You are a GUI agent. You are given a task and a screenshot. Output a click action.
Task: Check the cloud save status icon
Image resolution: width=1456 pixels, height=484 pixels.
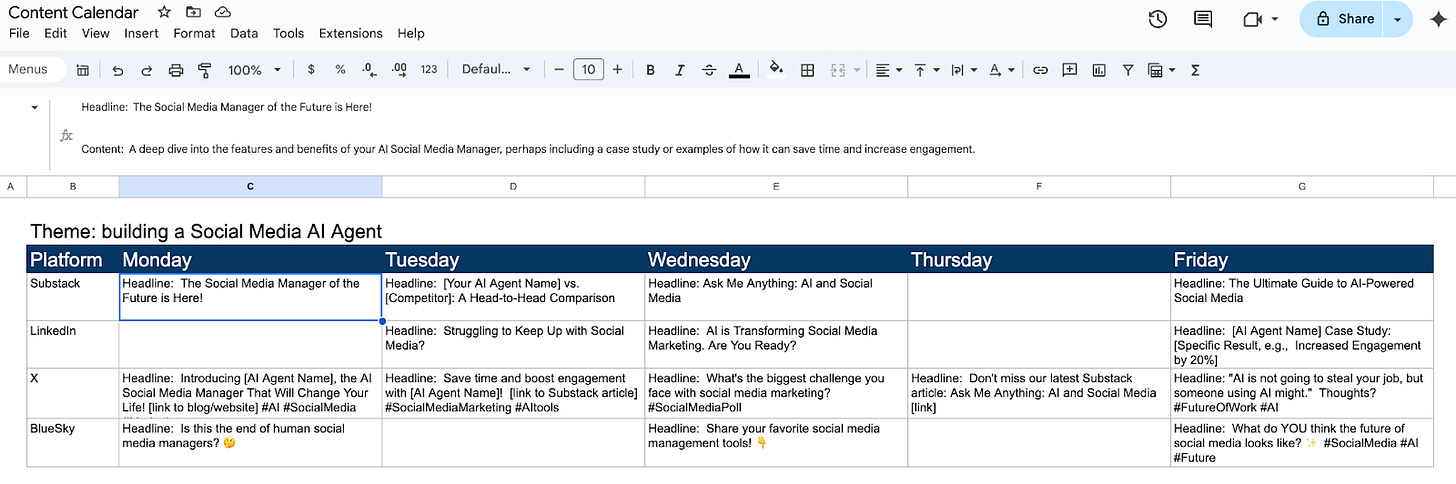222,12
